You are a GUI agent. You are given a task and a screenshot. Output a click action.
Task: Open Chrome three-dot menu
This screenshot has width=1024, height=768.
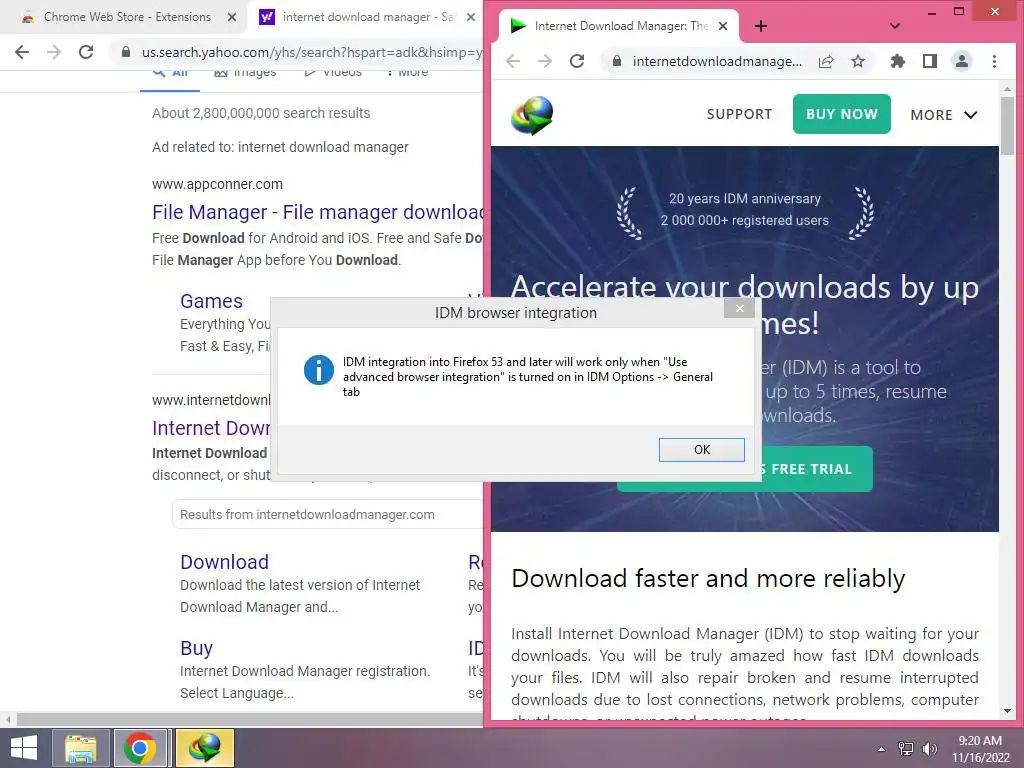(994, 61)
